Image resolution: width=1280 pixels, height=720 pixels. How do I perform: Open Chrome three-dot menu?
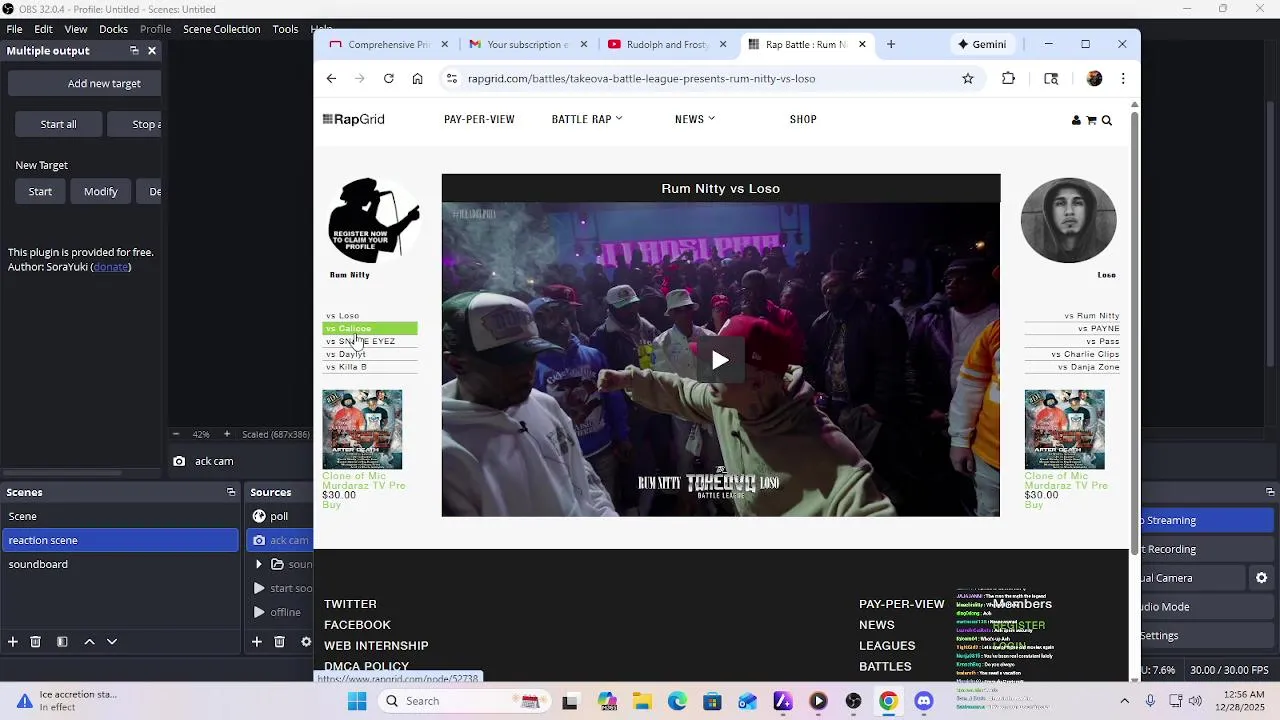(1123, 79)
